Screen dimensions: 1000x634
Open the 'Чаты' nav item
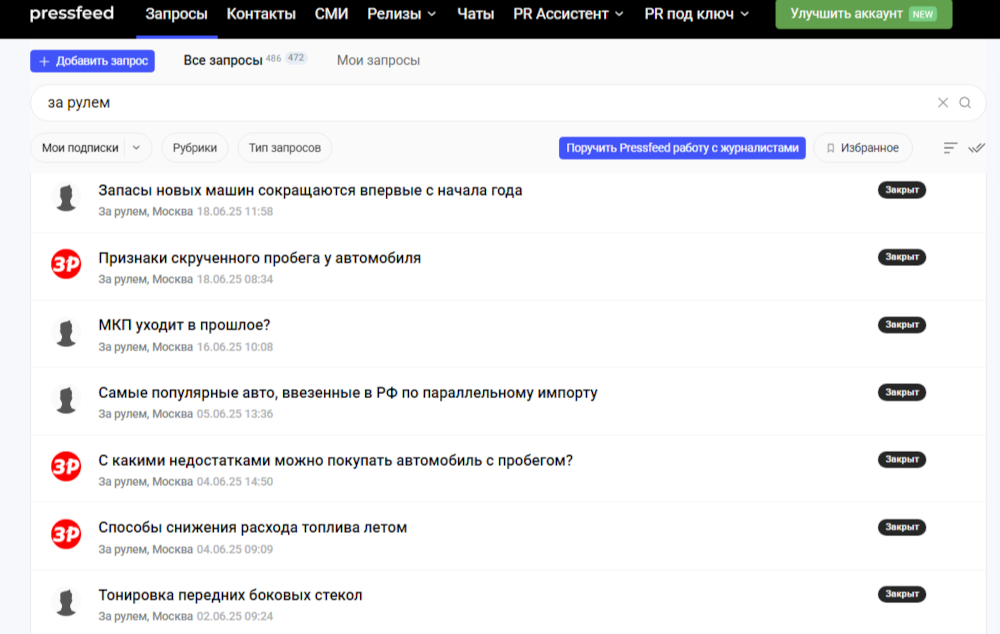pyautogui.click(x=475, y=14)
